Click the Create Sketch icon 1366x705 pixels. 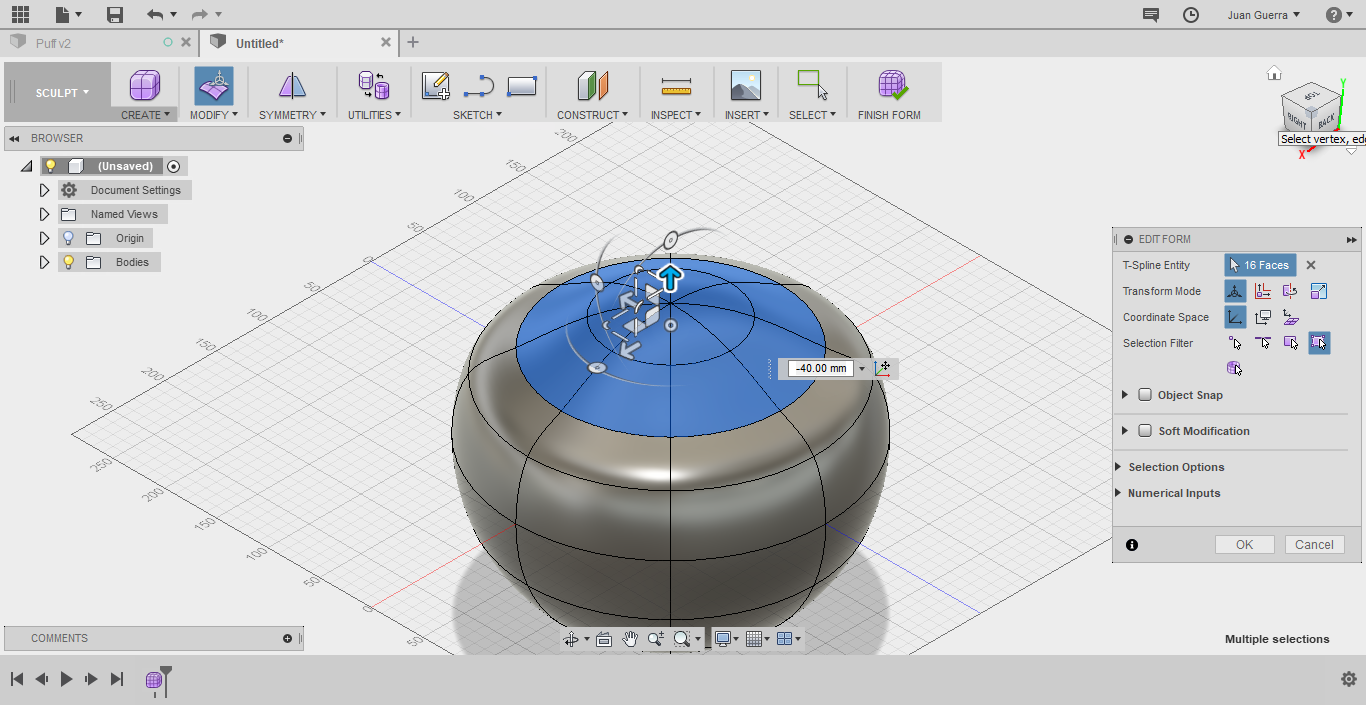[x=435, y=86]
